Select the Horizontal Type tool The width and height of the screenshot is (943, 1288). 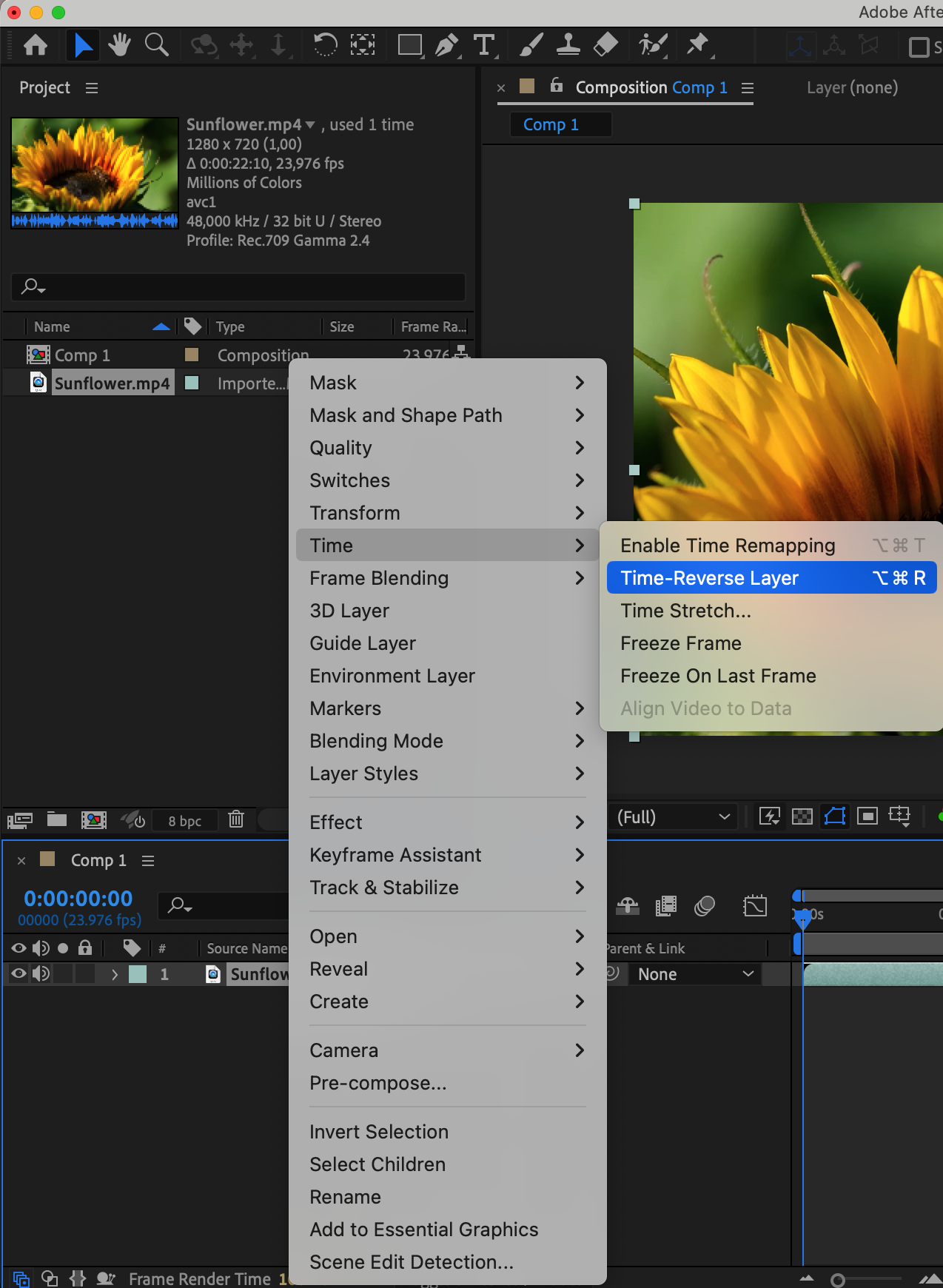(x=484, y=45)
